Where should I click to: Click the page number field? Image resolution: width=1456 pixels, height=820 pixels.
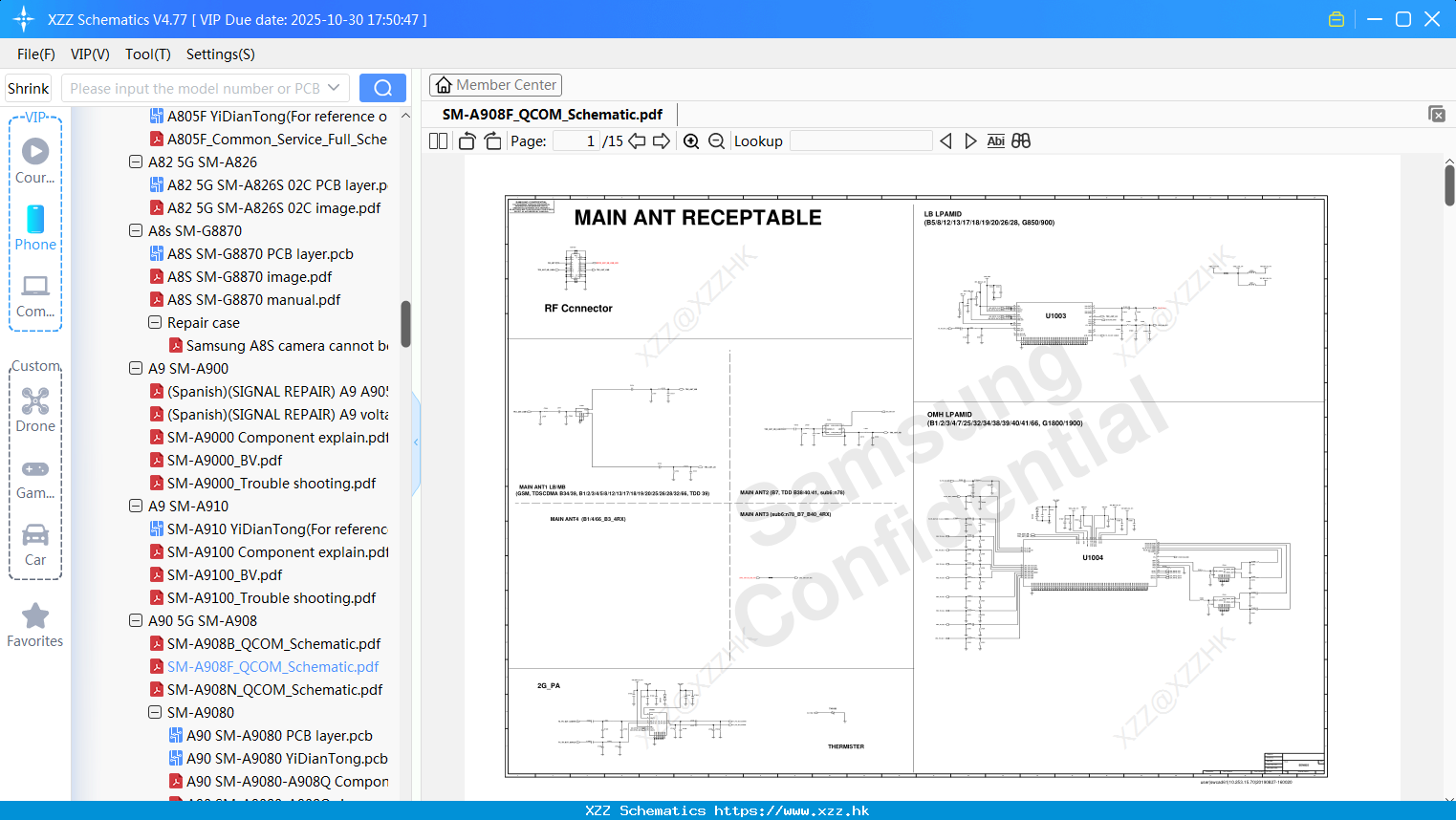(x=576, y=140)
